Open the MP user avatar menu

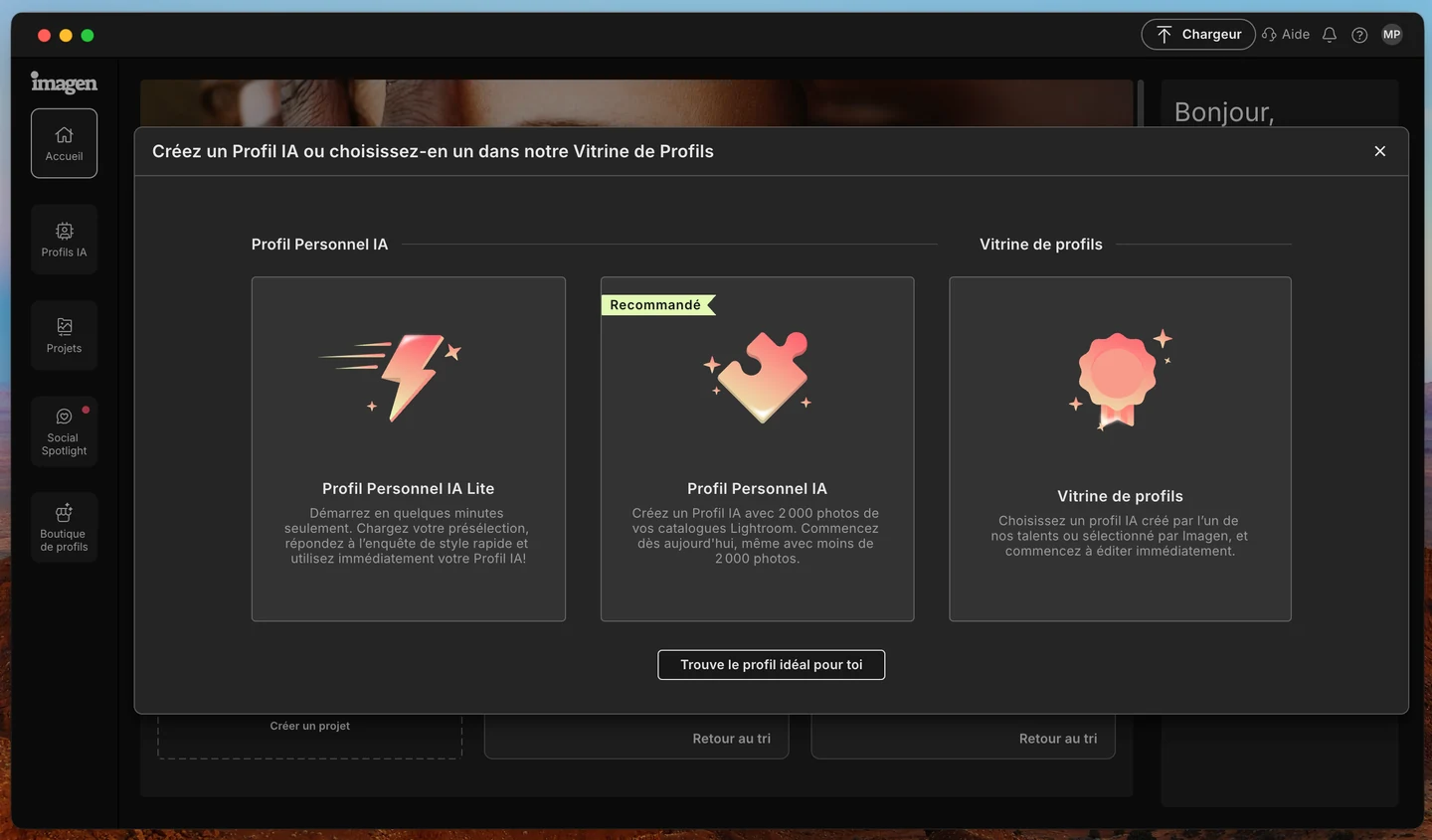[1392, 34]
